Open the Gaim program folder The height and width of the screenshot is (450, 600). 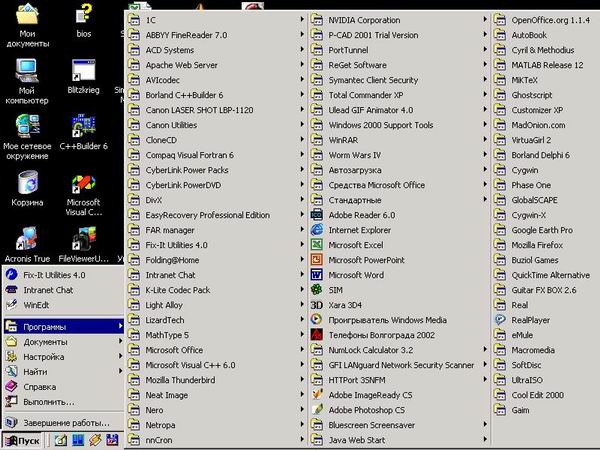pos(546,410)
